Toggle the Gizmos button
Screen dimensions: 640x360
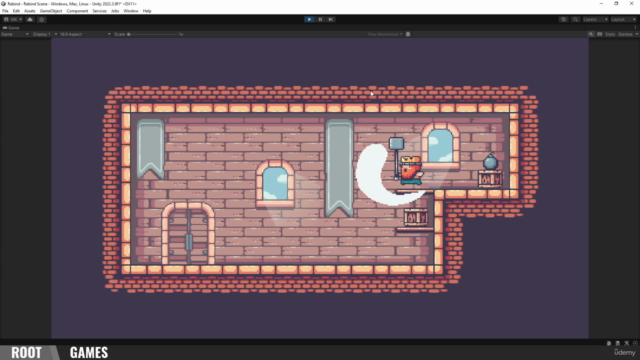(624, 34)
